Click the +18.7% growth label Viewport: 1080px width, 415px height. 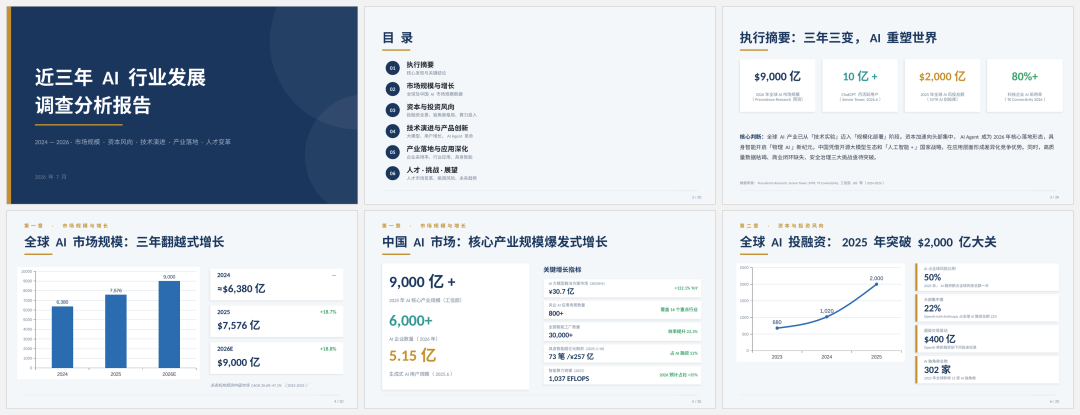pos(328,312)
